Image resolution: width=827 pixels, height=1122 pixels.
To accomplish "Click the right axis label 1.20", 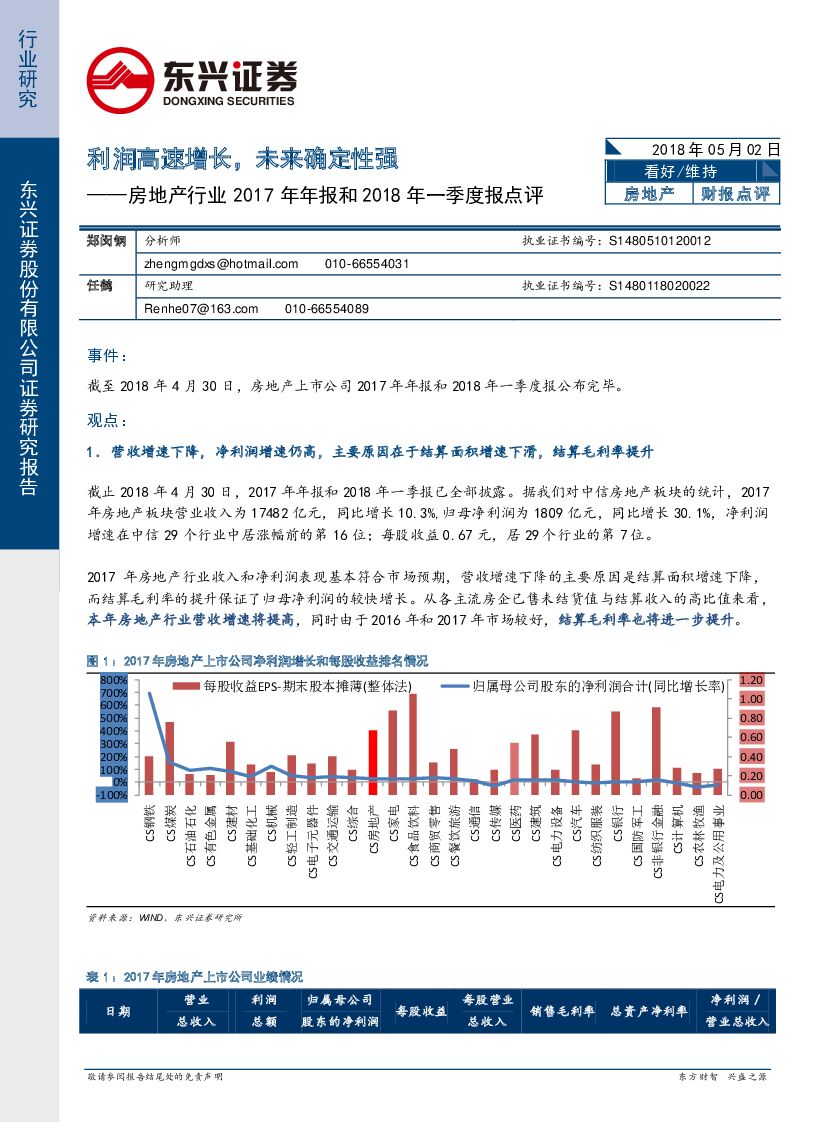I will click(750, 680).
